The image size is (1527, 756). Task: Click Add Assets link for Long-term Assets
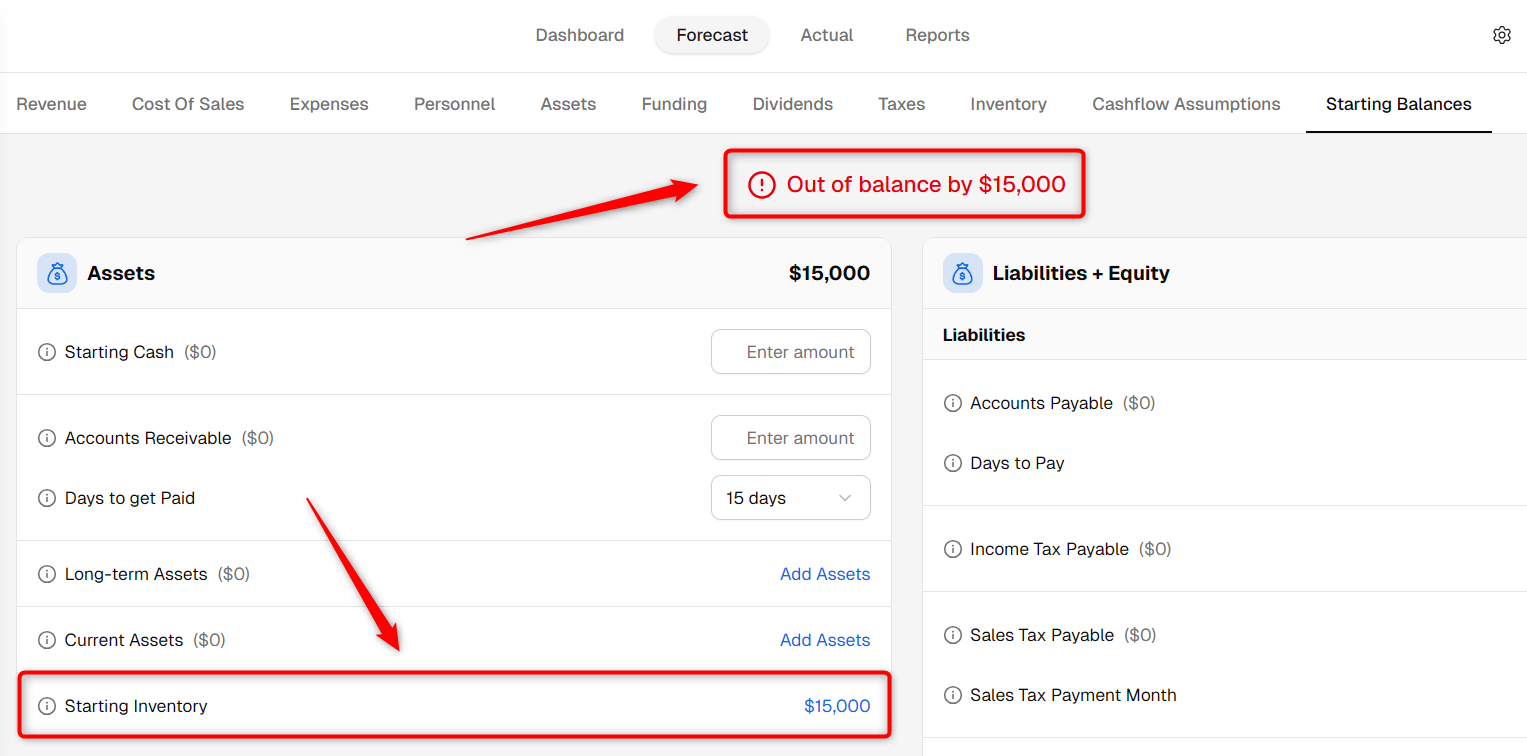click(825, 574)
